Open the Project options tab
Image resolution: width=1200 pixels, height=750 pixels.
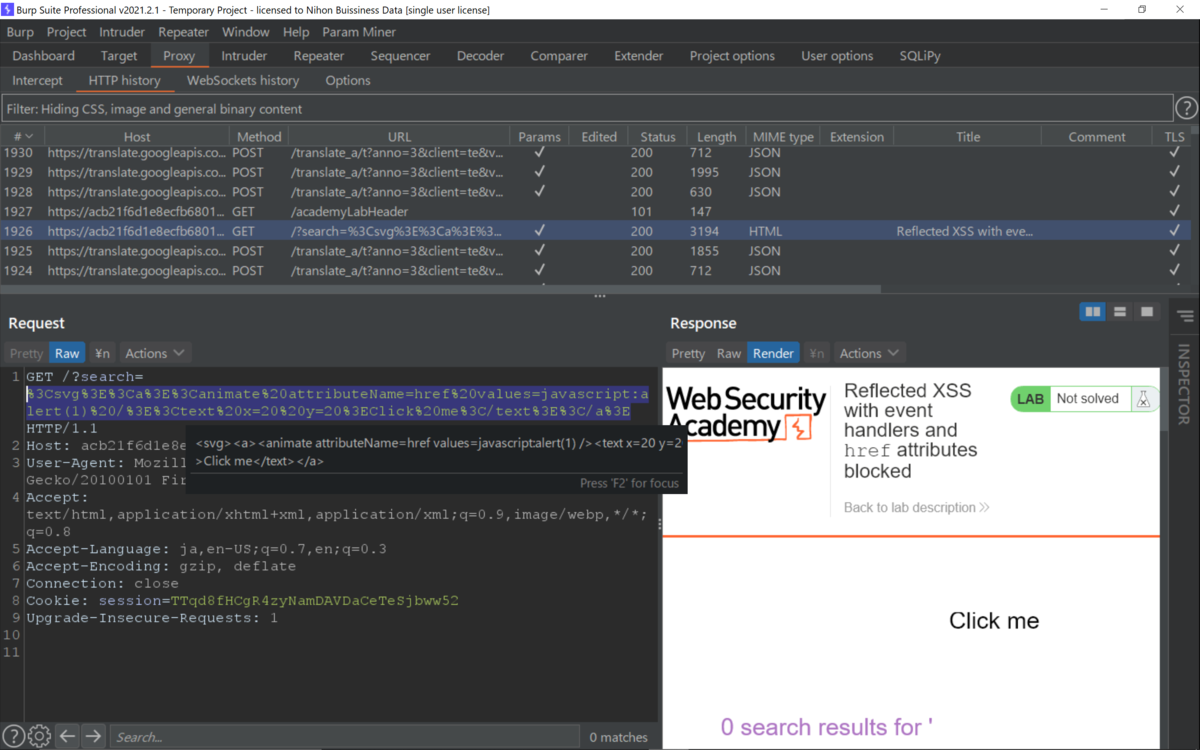[732, 56]
